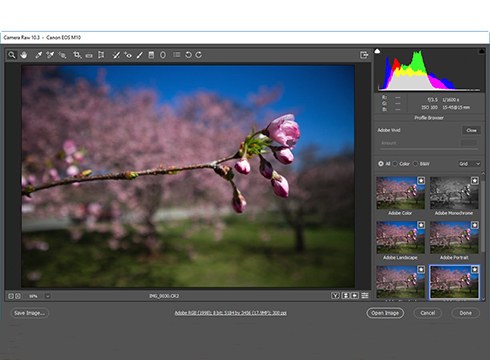This screenshot has height=360, width=490.
Task: Copy current settings to Before
Action: tap(355, 296)
